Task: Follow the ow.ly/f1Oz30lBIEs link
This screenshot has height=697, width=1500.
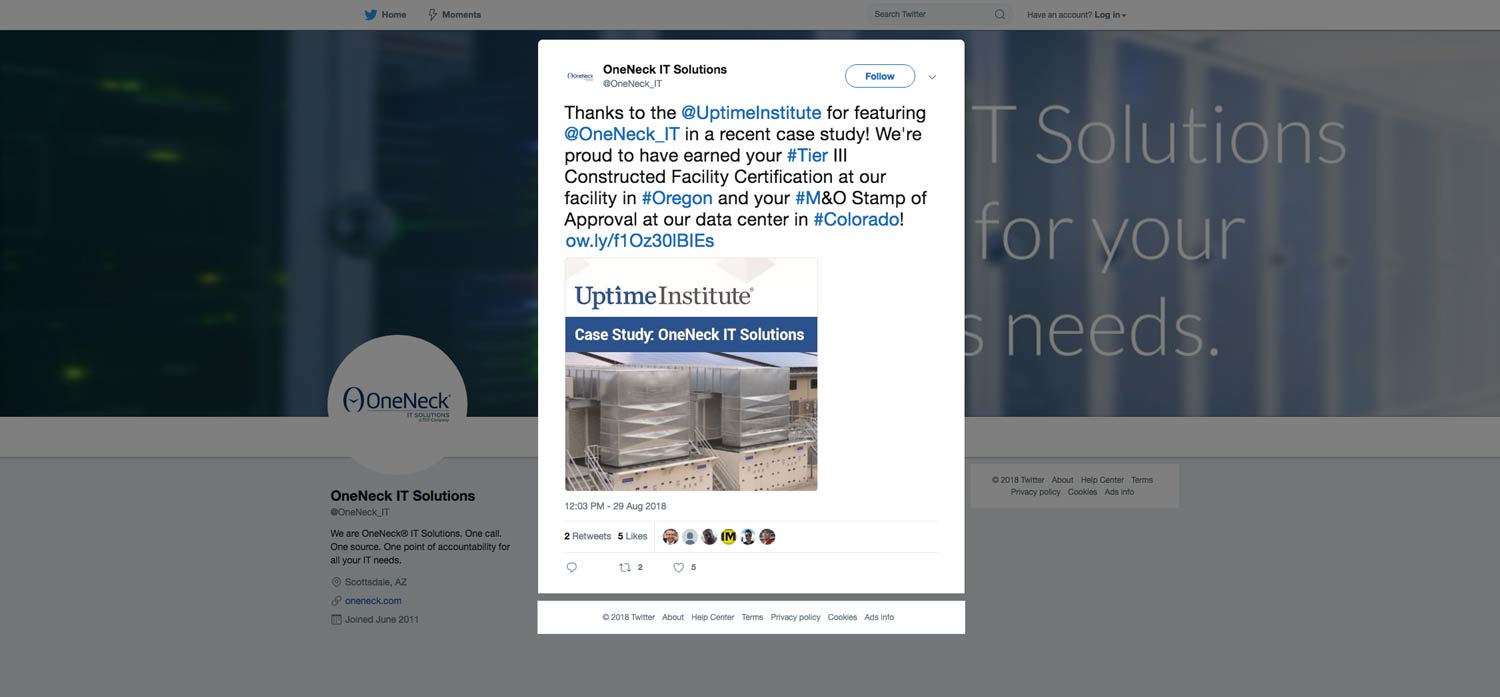Action: click(640, 241)
